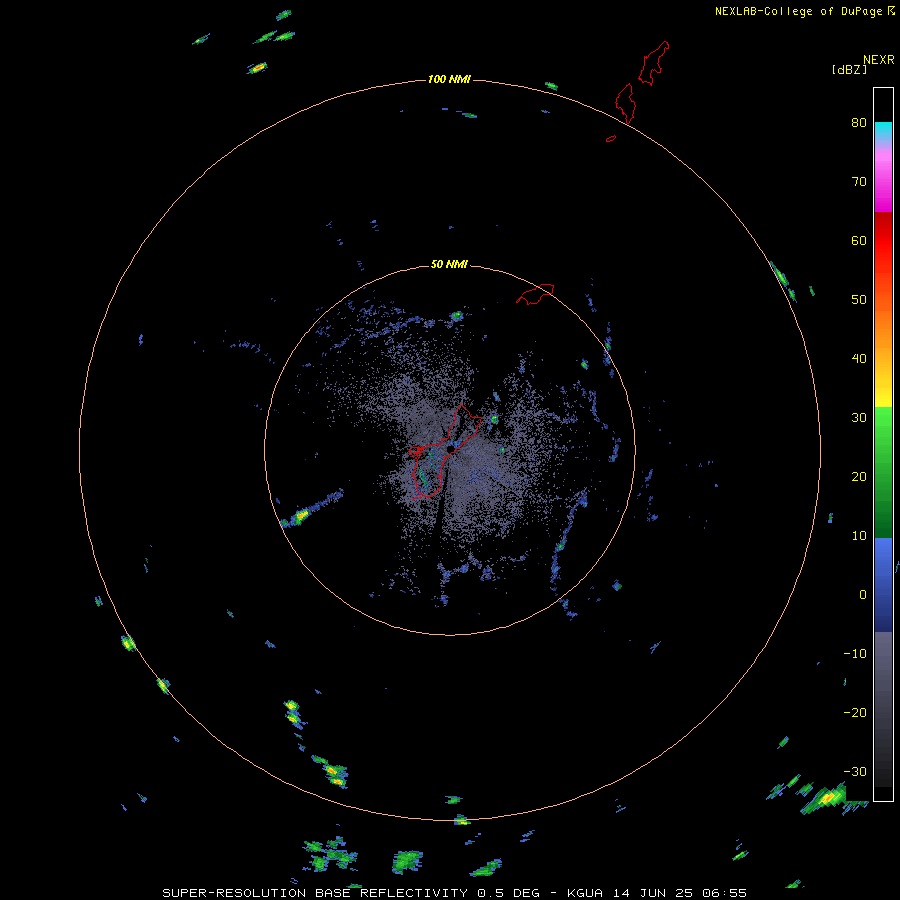Click the -30 value on the dBZ scale
Viewport: 900px width, 900px height.
click(855, 772)
